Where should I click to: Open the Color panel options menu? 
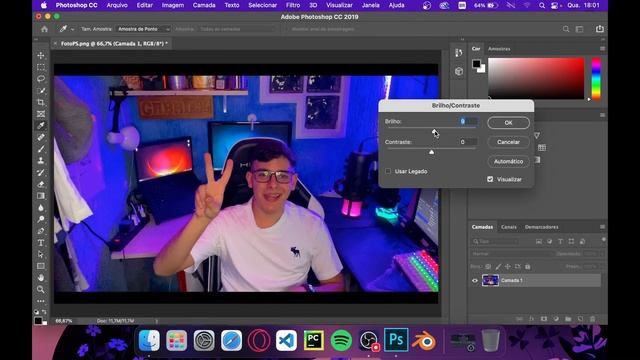(602, 49)
